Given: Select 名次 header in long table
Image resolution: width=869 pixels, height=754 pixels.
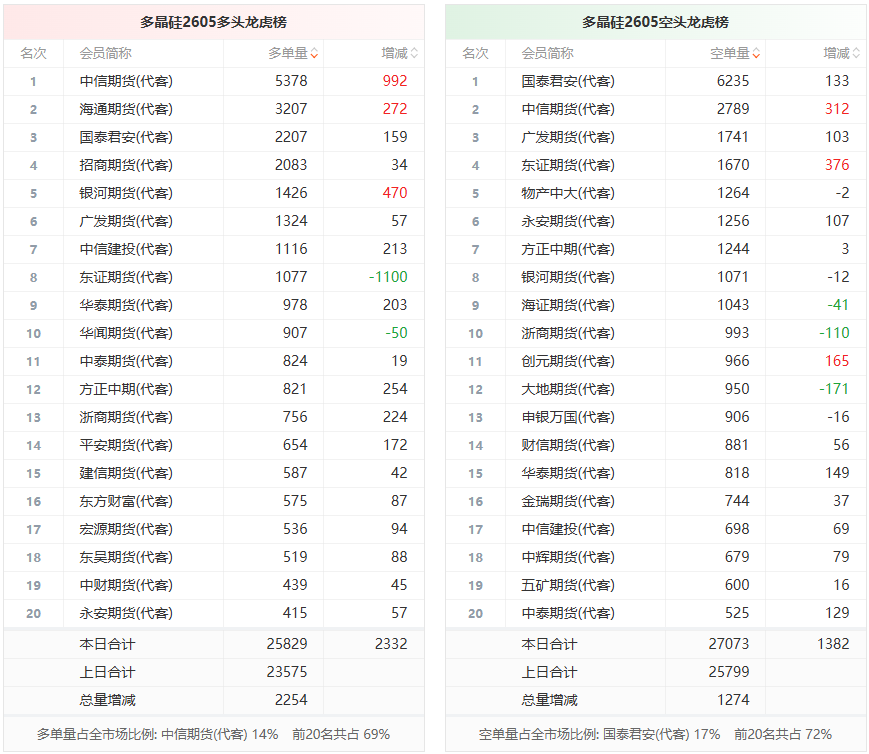Looking at the screenshot, I should tap(33, 54).
